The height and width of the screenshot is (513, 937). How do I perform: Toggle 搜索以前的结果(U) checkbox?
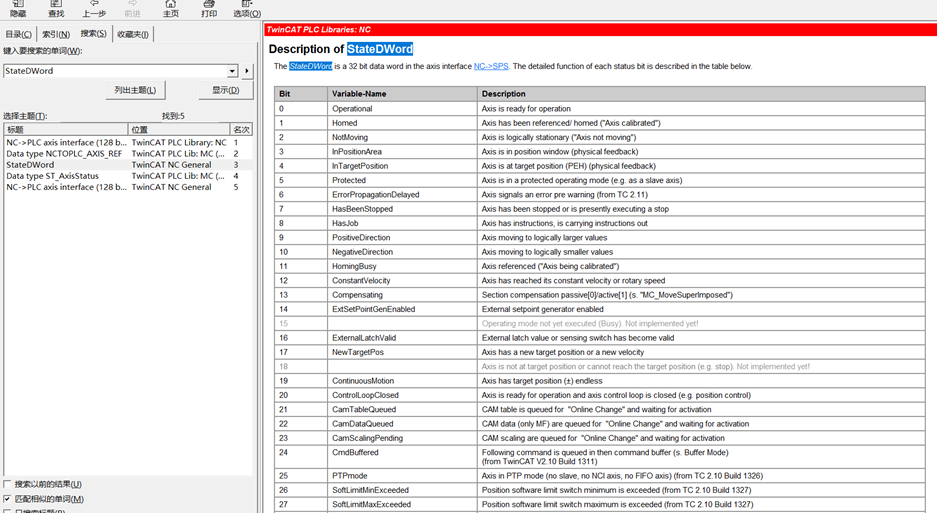pyautogui.click(x=7, y=484)
